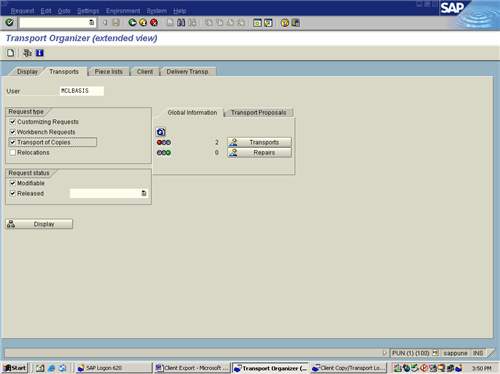Click the yellow Exit icon
The image size is (500, 374).
point(143,22)
